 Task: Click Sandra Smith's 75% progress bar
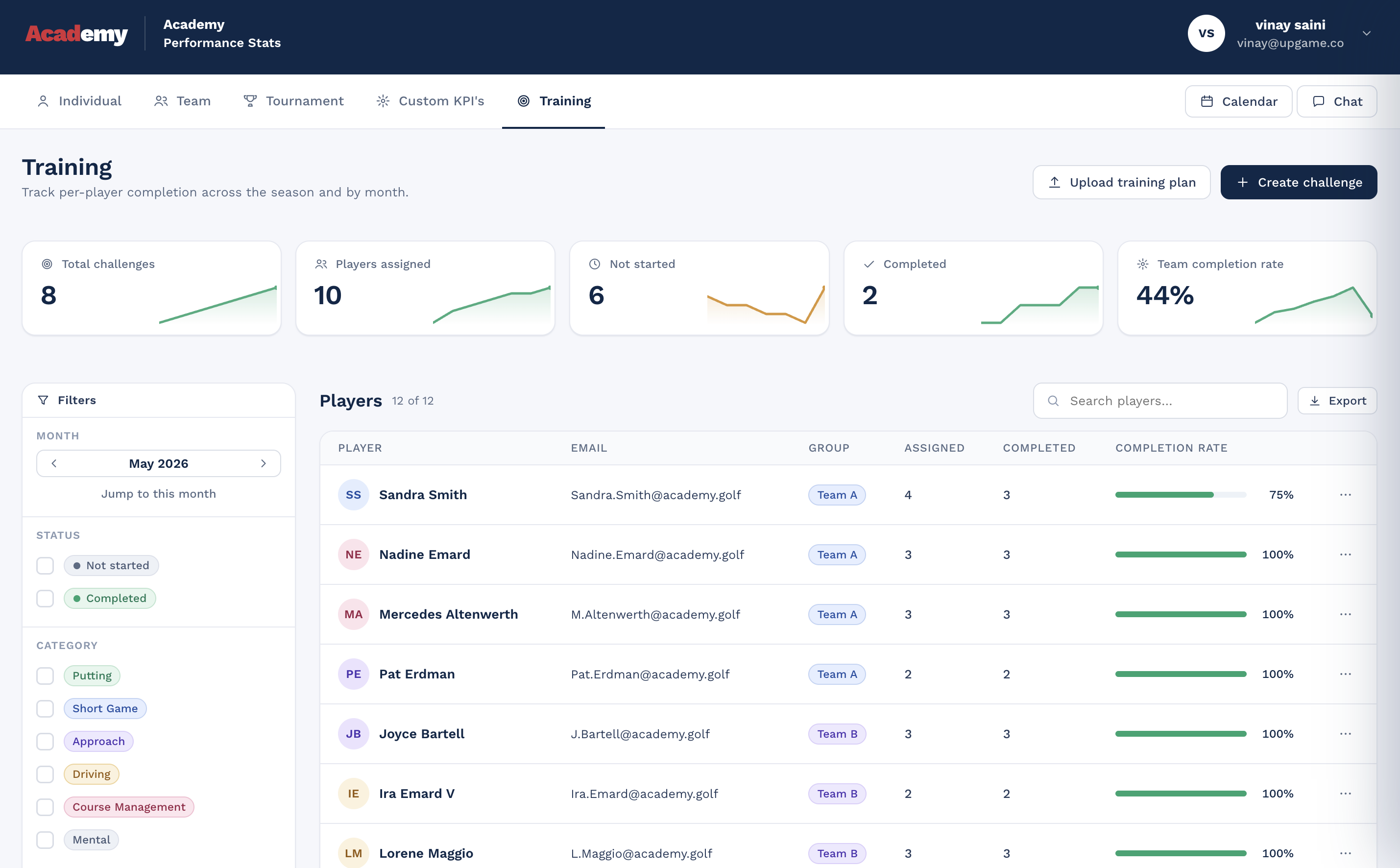point(1181,495)
